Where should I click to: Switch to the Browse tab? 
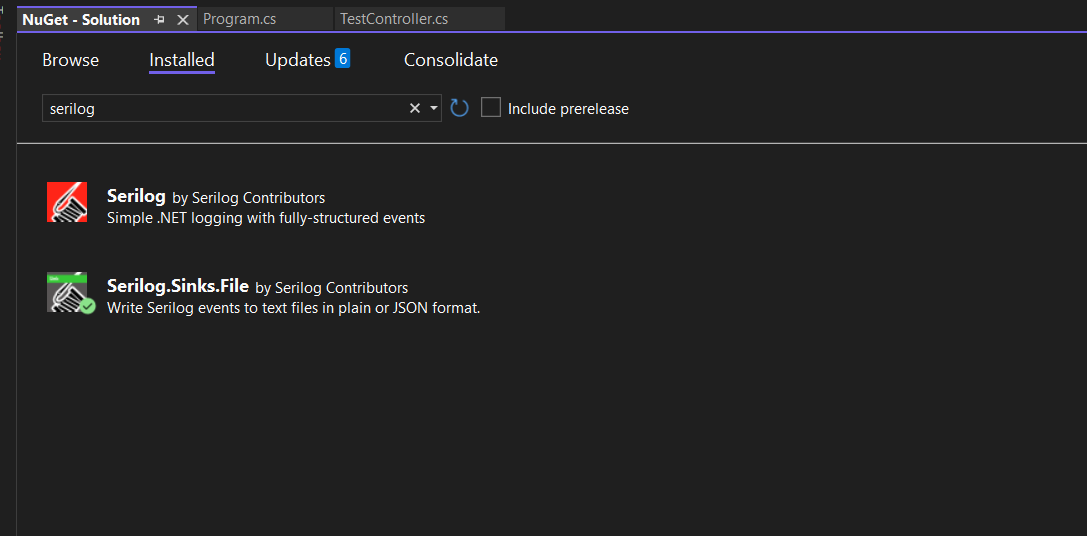point(71,60)
